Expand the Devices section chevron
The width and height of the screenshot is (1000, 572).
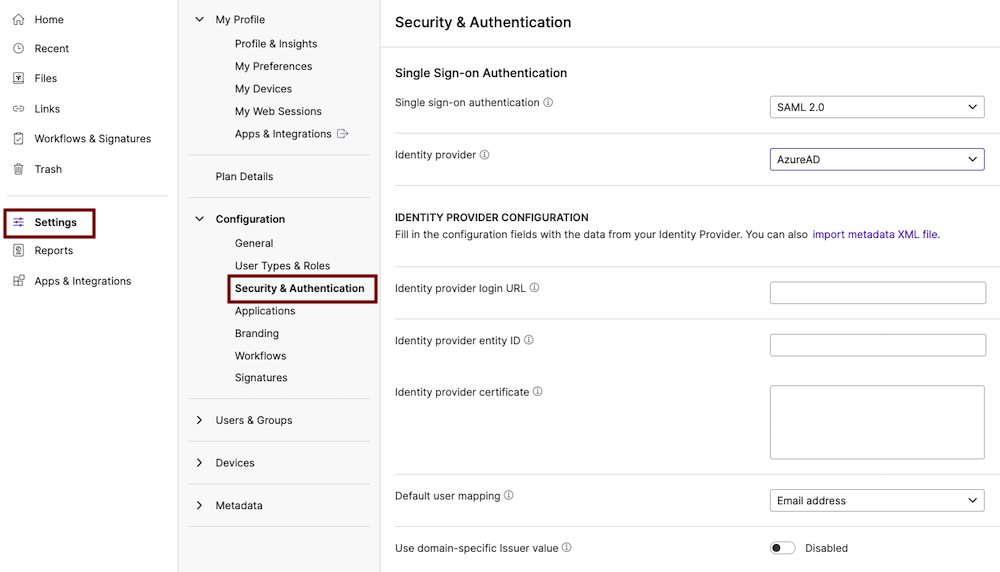tap(200, 462)
